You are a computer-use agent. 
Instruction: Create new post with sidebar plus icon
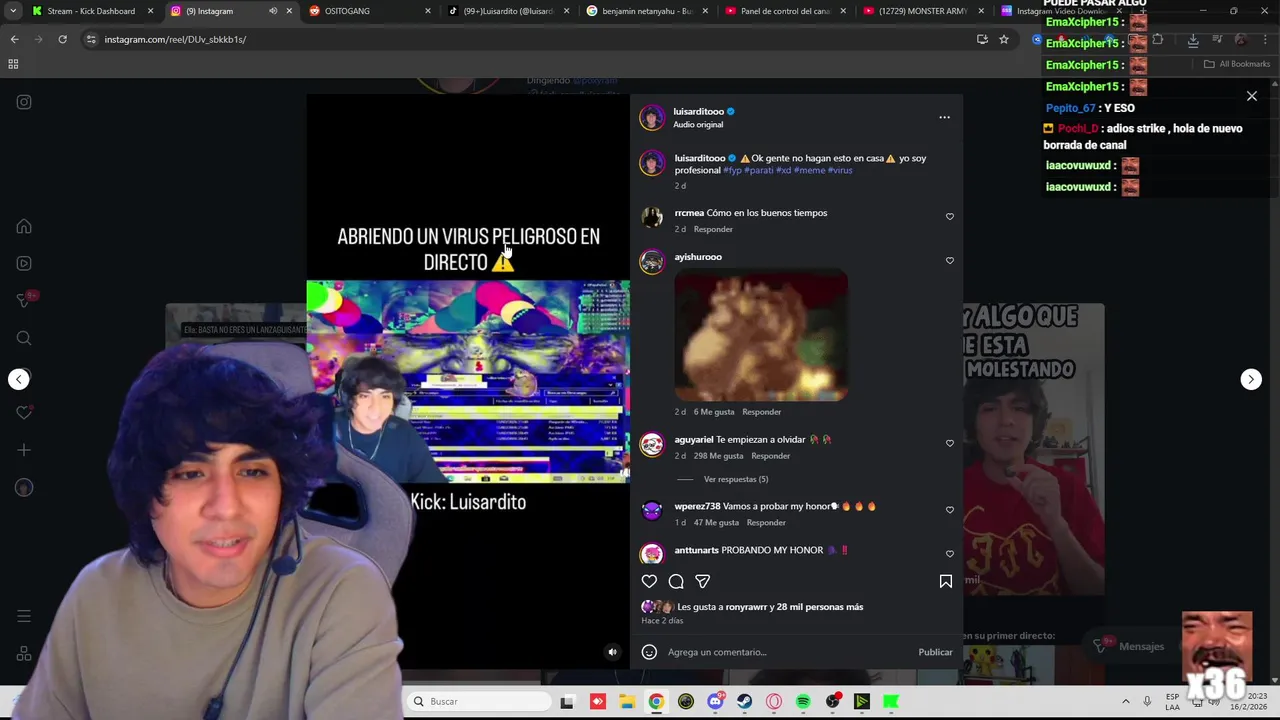24,450
